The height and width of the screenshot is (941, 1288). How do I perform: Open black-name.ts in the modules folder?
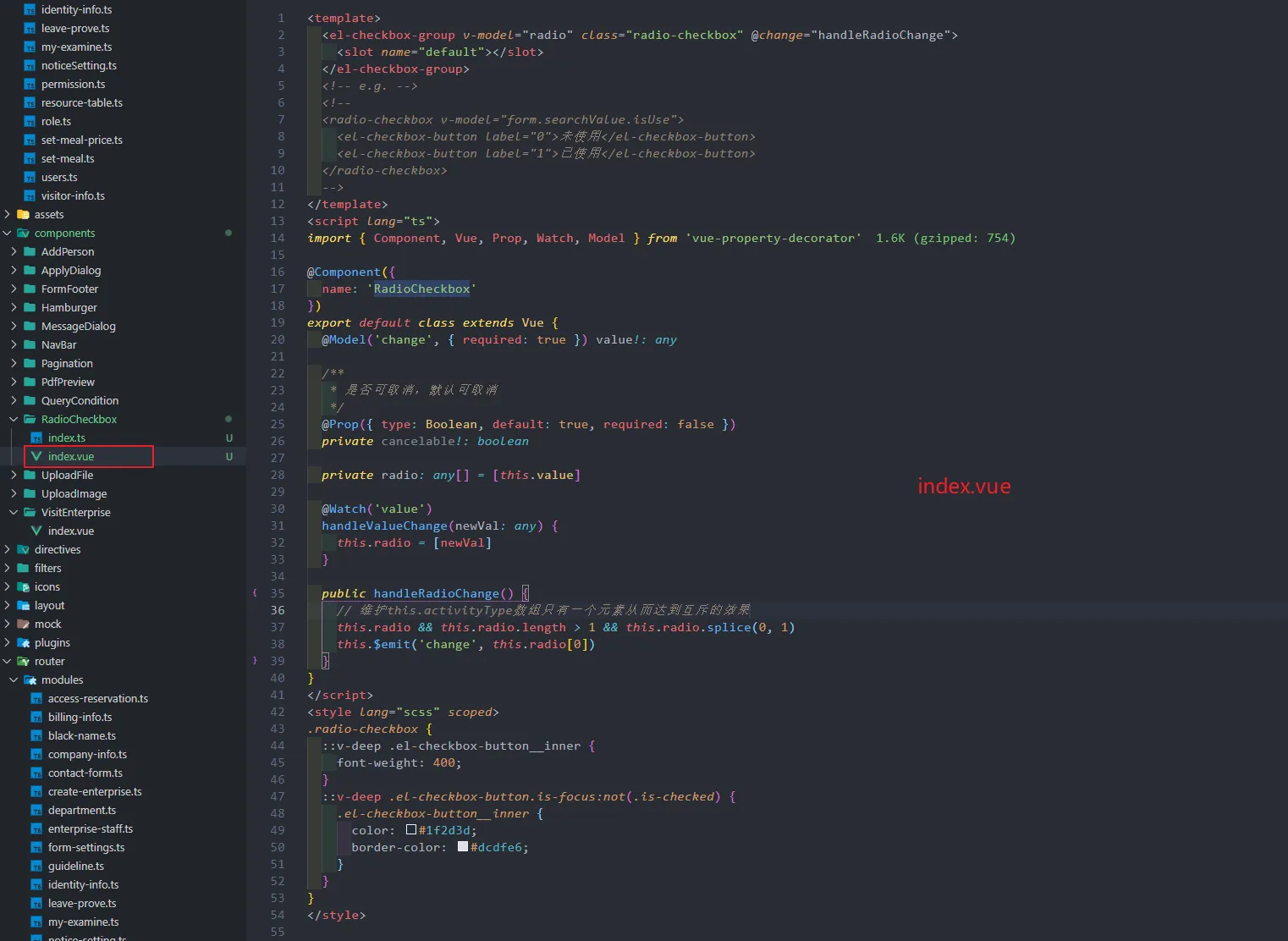coord(81,735)
